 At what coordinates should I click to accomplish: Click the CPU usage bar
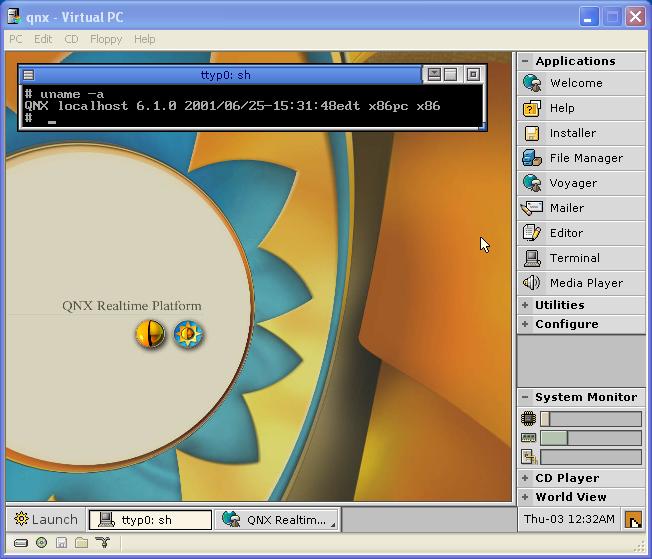click(590, 419)
